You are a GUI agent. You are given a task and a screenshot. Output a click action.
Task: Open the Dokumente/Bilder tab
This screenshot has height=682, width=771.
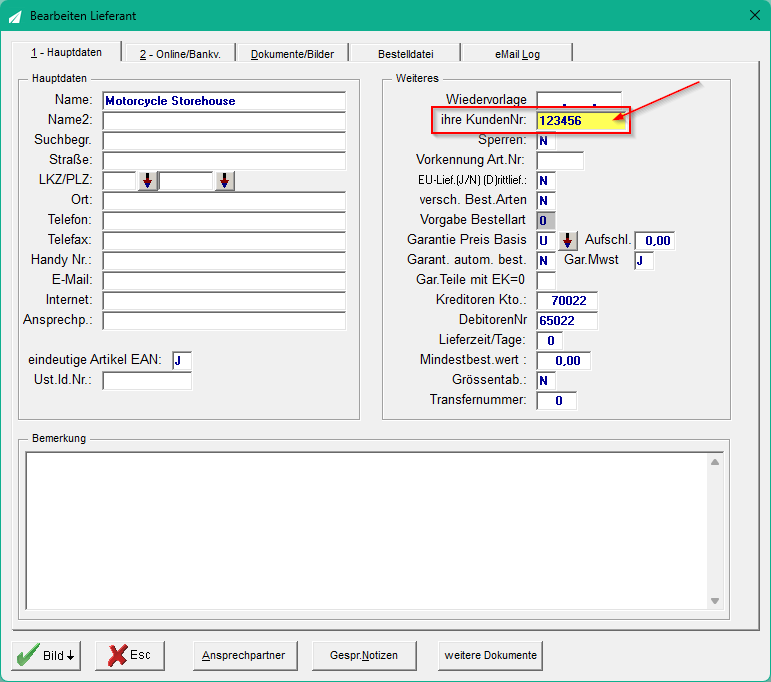coord(292,54)
